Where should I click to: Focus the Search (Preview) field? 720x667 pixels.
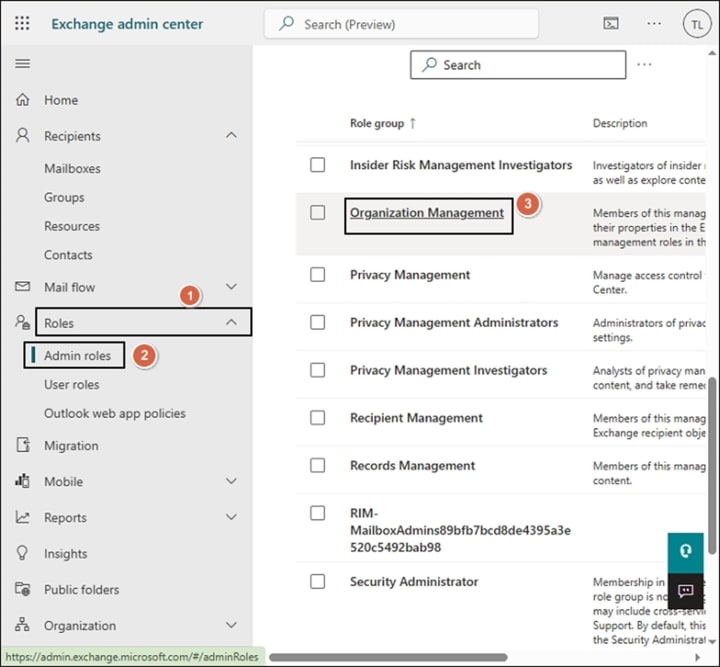(401, 24)
